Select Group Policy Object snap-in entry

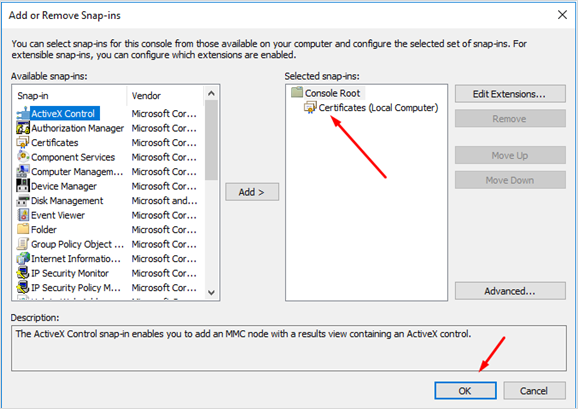[70, 244]
